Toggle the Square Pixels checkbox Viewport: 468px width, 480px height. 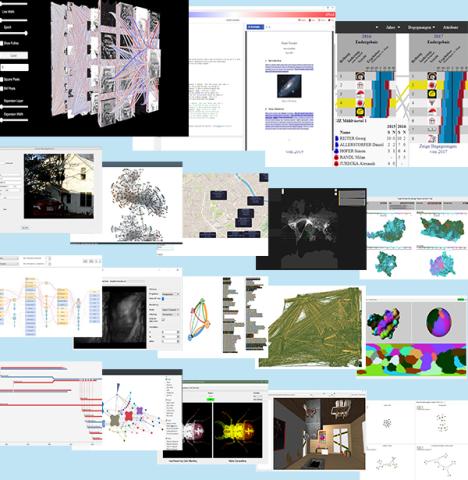pyautogui.click(x=2, y=80)
